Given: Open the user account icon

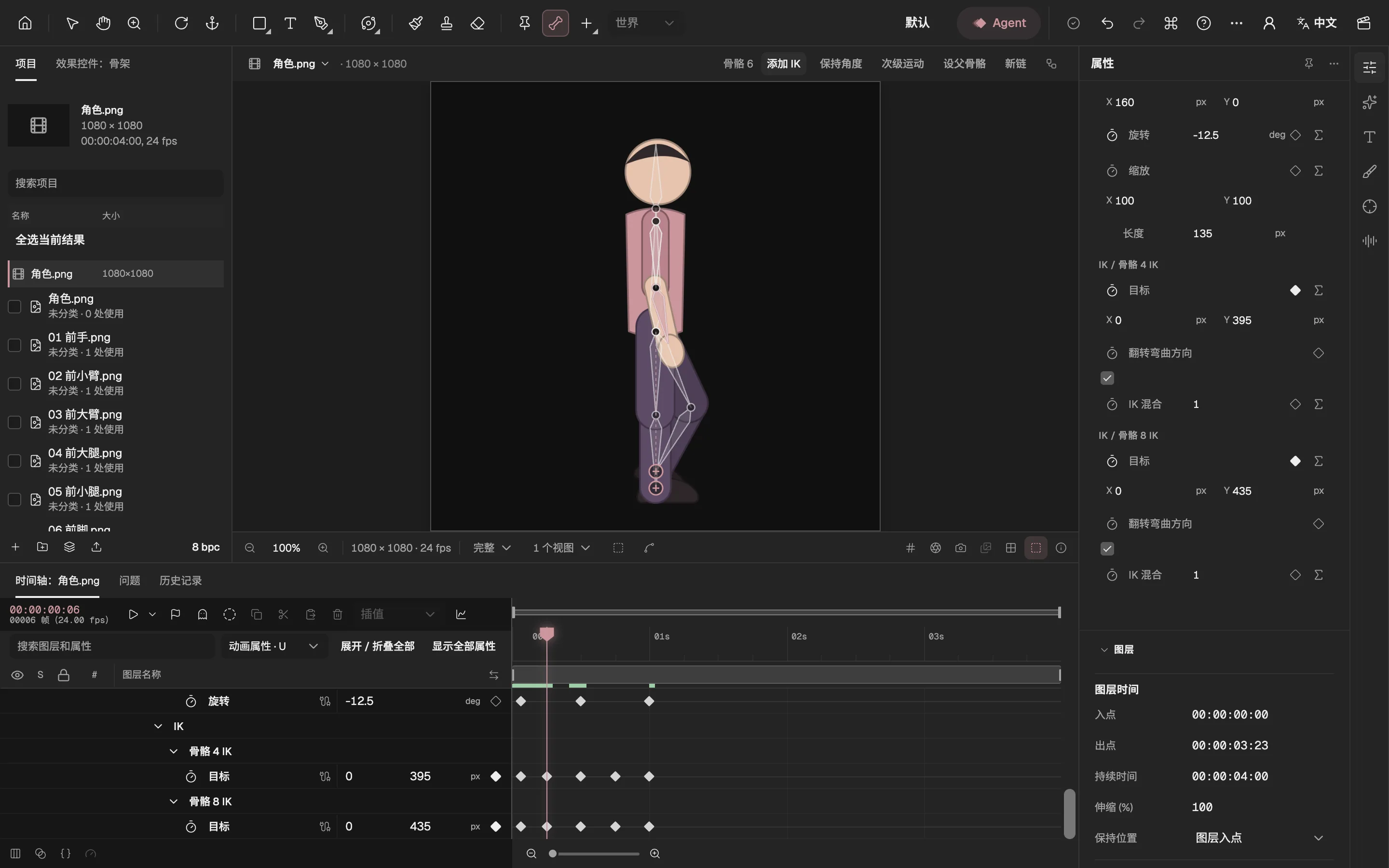Looking at the screenshot, I should click(1269, 23).
